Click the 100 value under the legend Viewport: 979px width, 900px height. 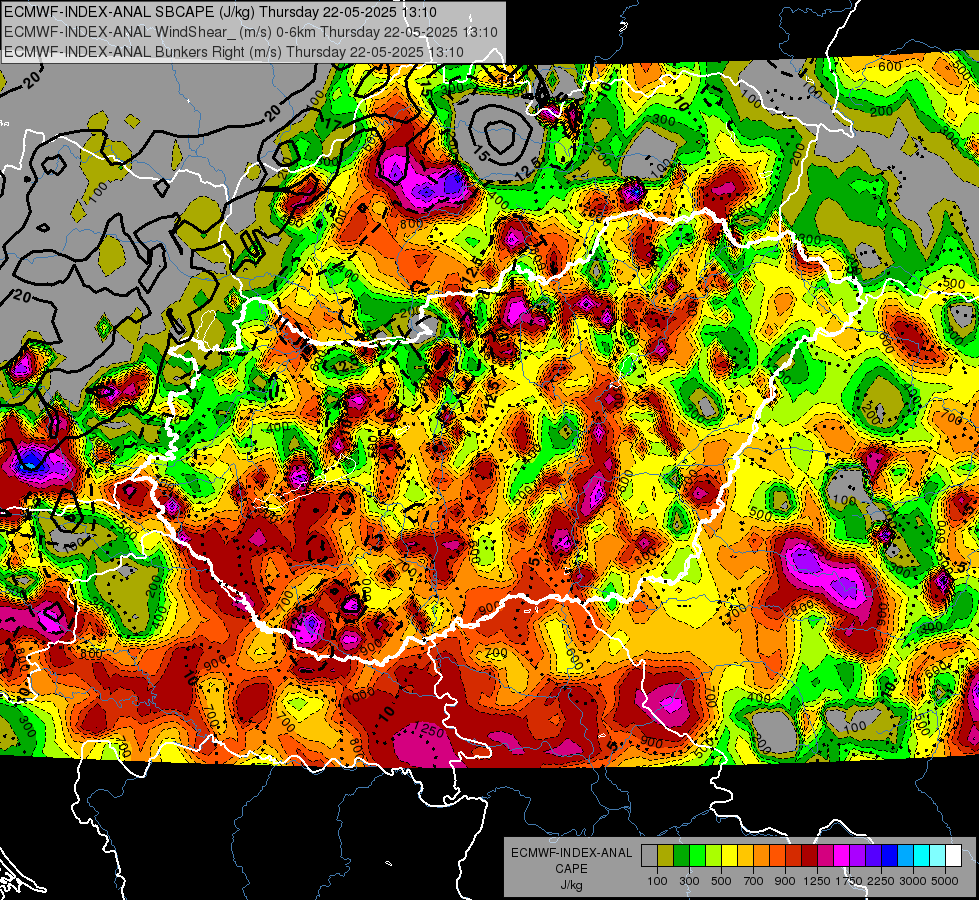coord(657,881)
